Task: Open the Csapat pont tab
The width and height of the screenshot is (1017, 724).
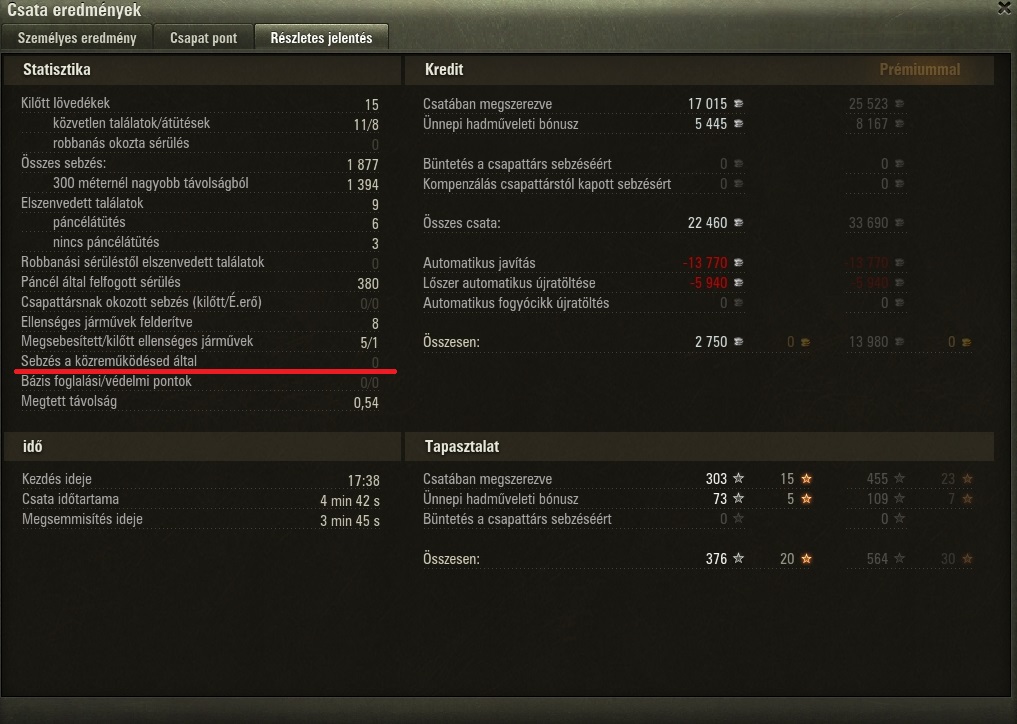Action: click(x=204, y=38)
